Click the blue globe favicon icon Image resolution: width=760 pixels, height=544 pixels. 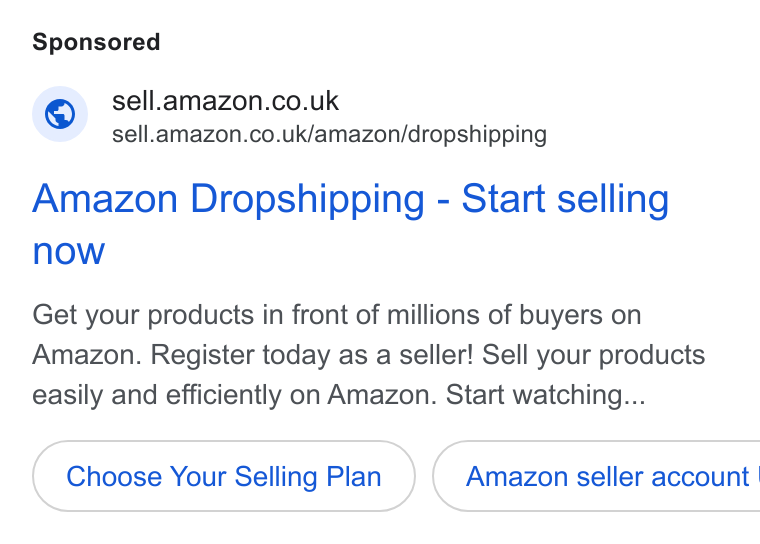click(x=60, y=114)
